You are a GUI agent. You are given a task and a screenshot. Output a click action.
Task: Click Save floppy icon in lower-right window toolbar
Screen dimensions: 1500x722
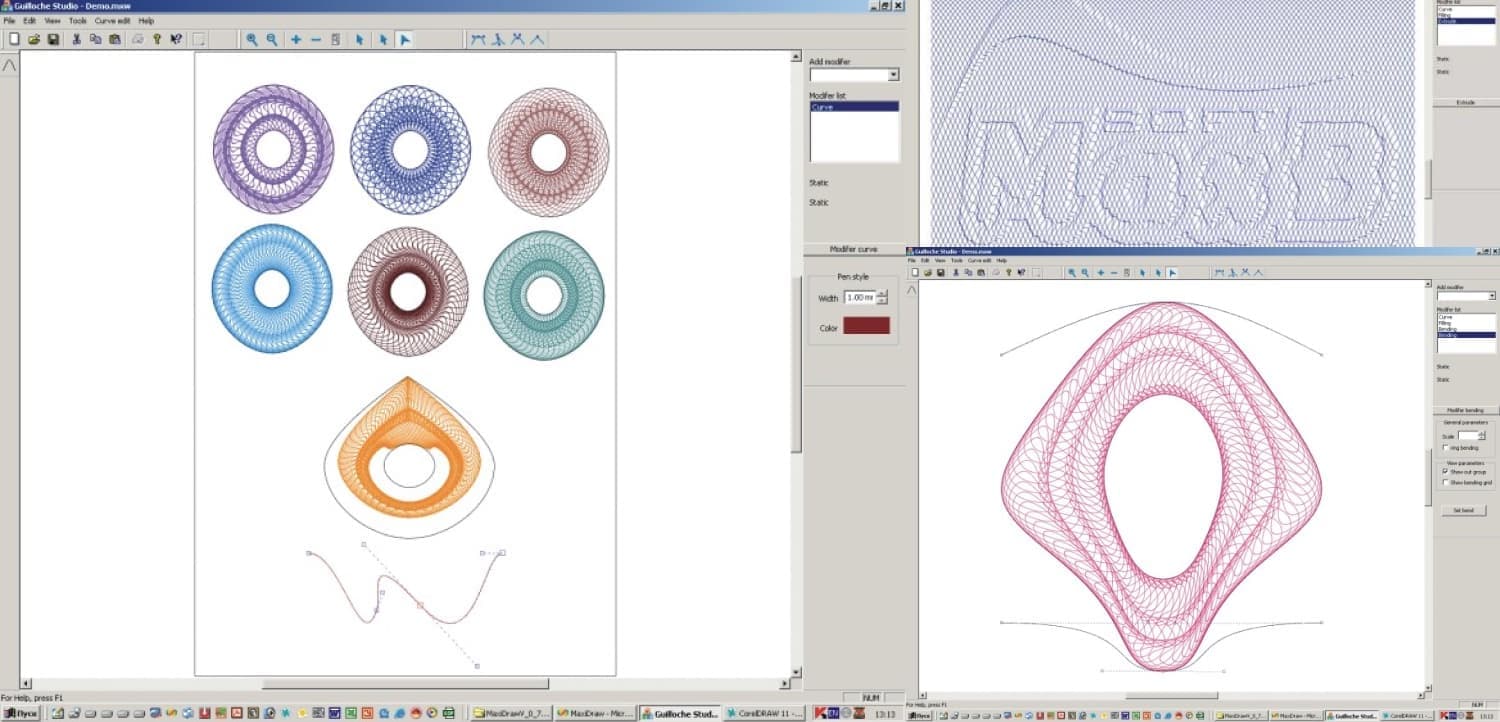click(940, 272)
